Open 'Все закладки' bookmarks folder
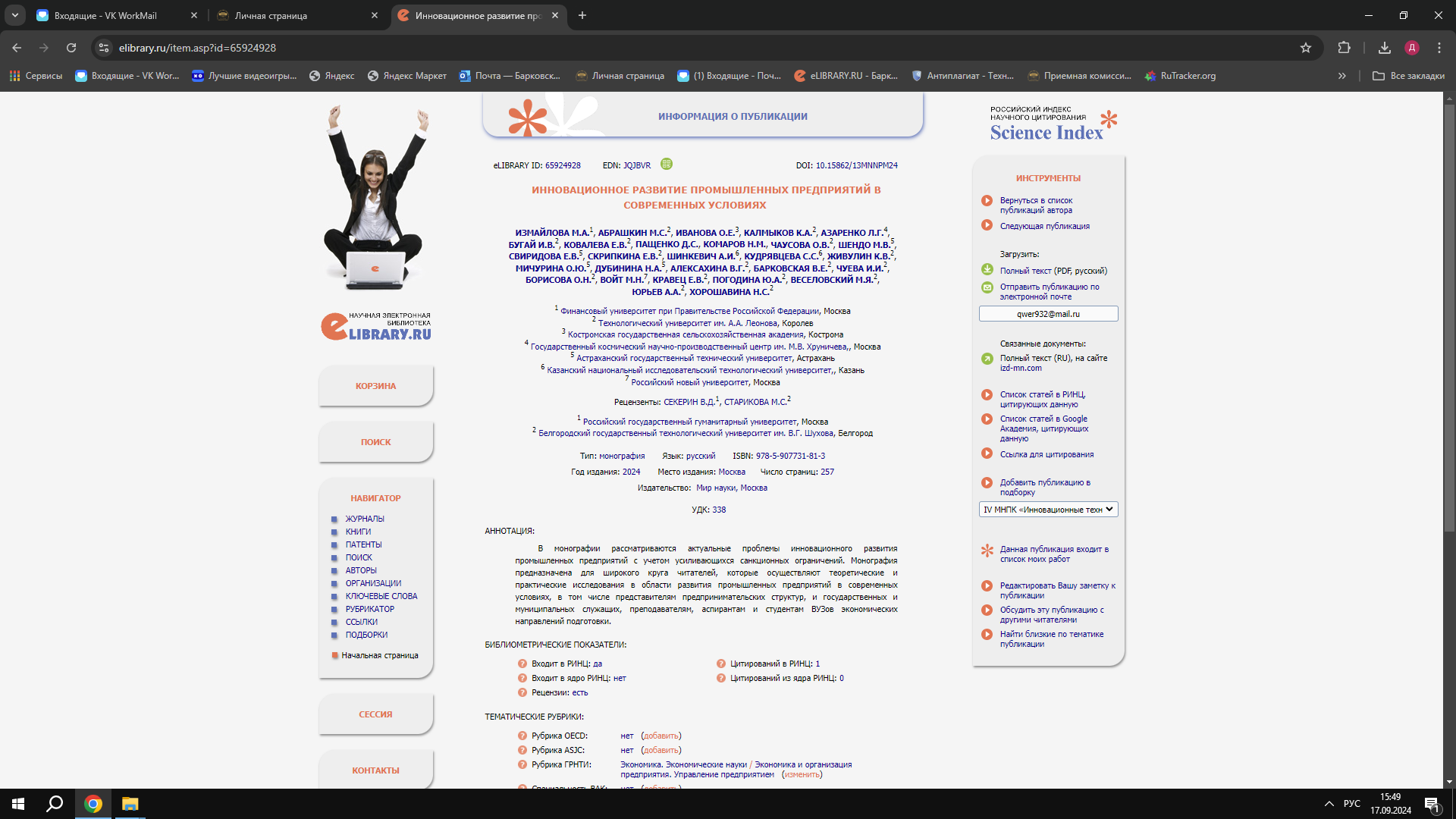This screenshot has width=1456, height=819. click(x=1408, y=76)
